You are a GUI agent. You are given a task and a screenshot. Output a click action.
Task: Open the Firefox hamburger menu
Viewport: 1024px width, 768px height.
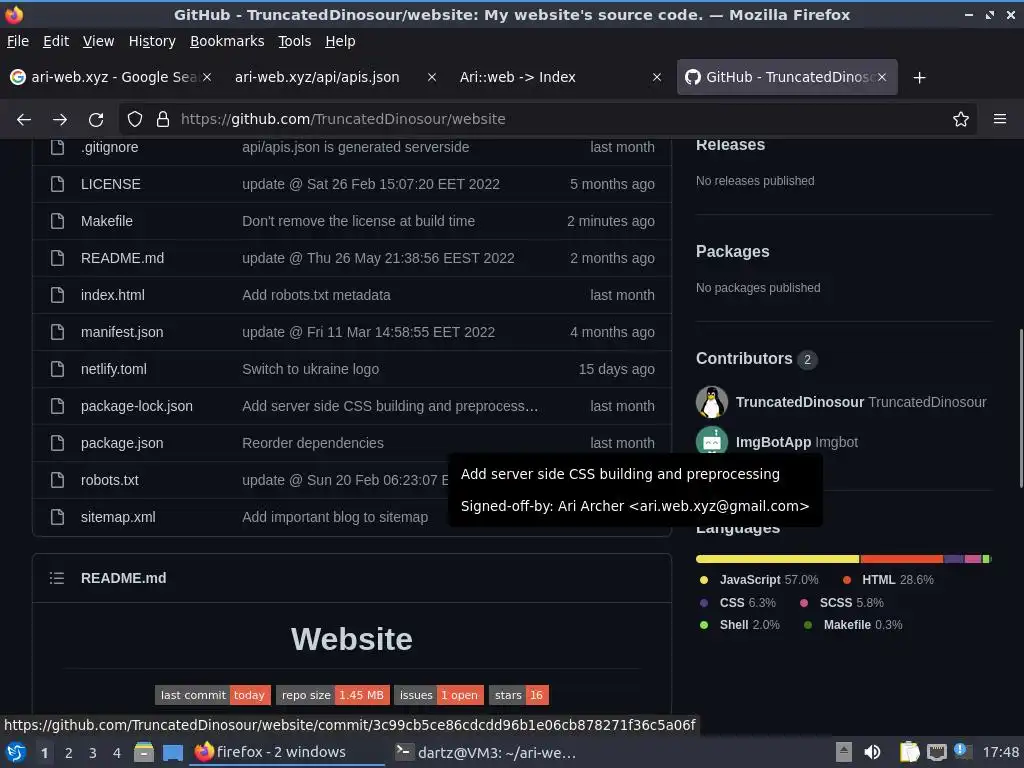(x=1000, y=119)
